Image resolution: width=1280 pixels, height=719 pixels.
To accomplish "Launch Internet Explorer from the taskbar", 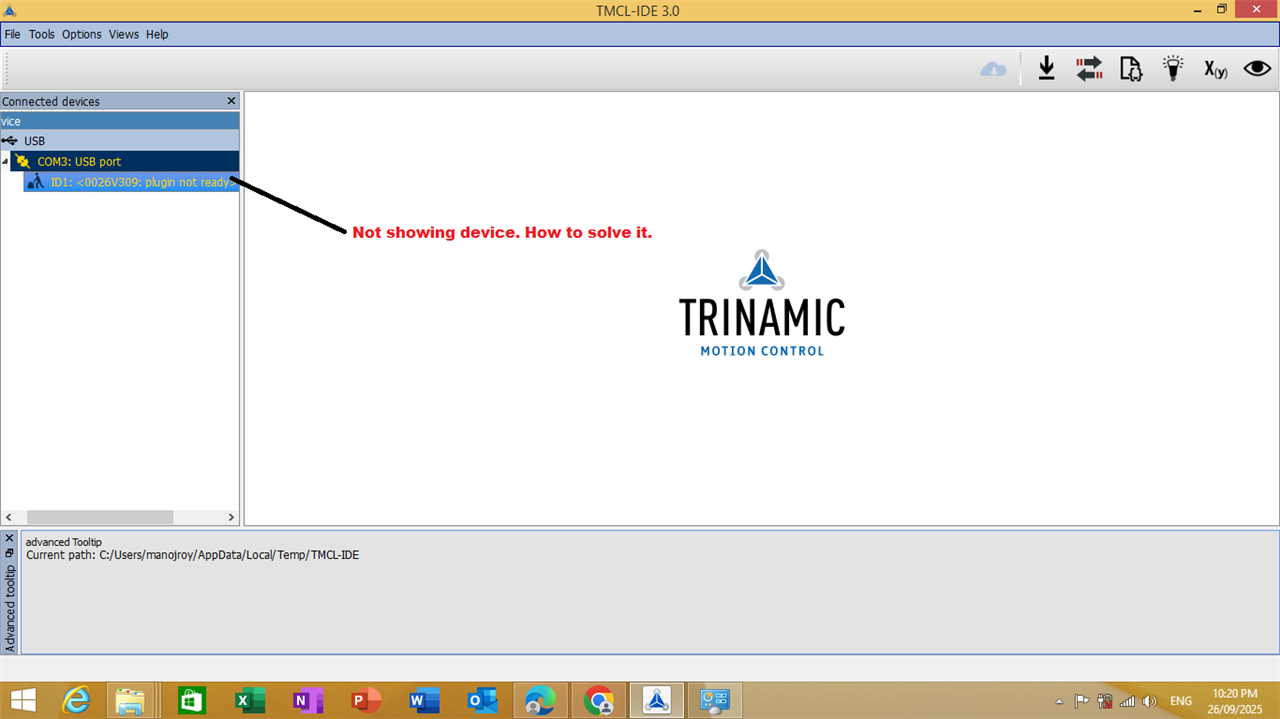I will point(76,700).
